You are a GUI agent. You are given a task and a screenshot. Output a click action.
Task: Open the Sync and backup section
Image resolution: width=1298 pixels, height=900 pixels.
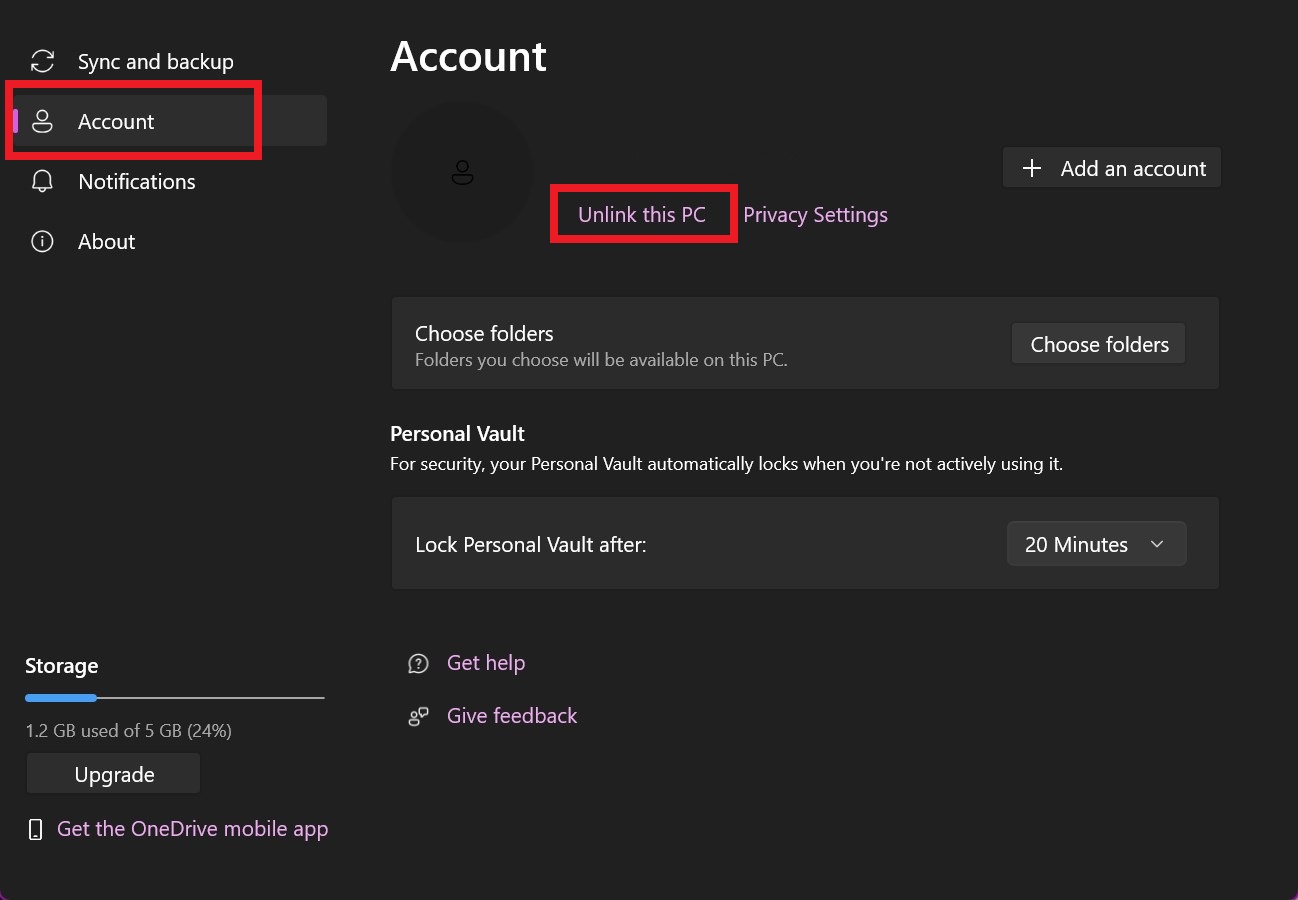(155, 62)
